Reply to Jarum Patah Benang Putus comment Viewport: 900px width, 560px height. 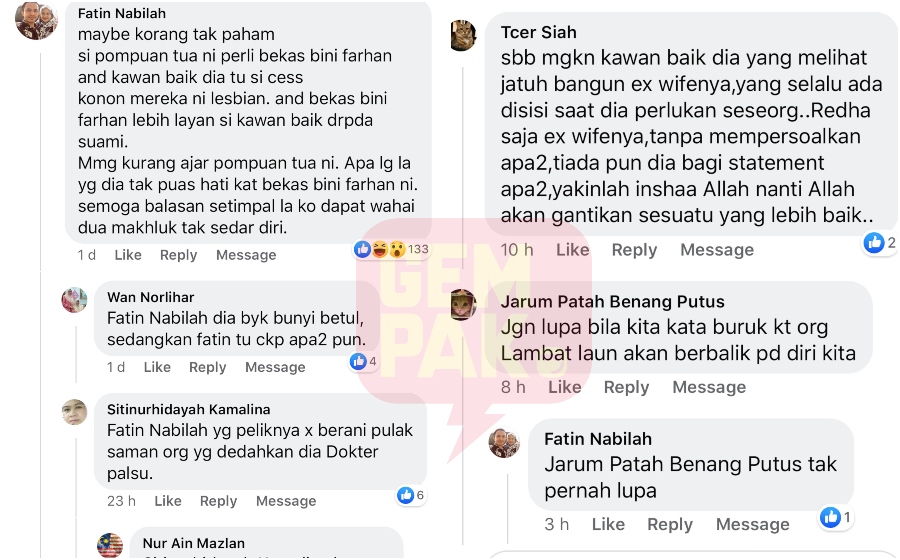(x=626, y=387)
